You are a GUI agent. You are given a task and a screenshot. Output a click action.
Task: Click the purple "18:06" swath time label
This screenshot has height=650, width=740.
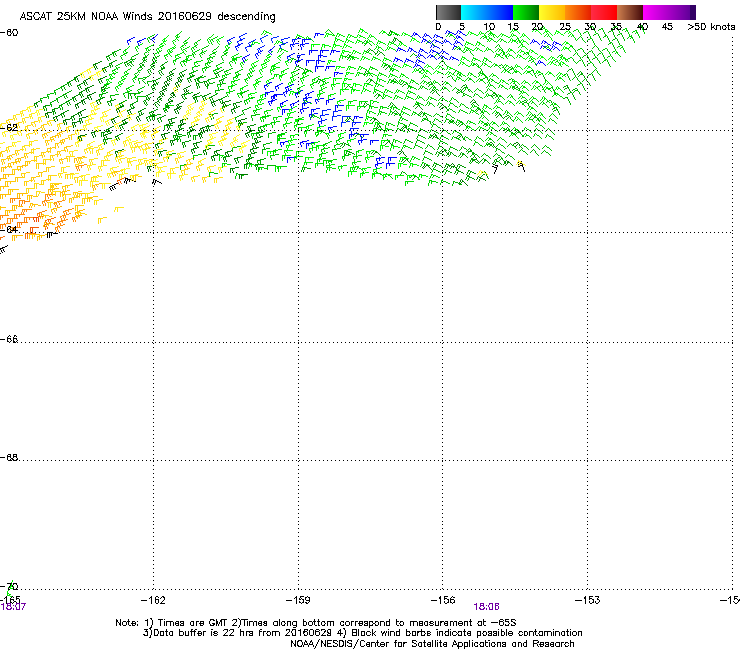486,607
